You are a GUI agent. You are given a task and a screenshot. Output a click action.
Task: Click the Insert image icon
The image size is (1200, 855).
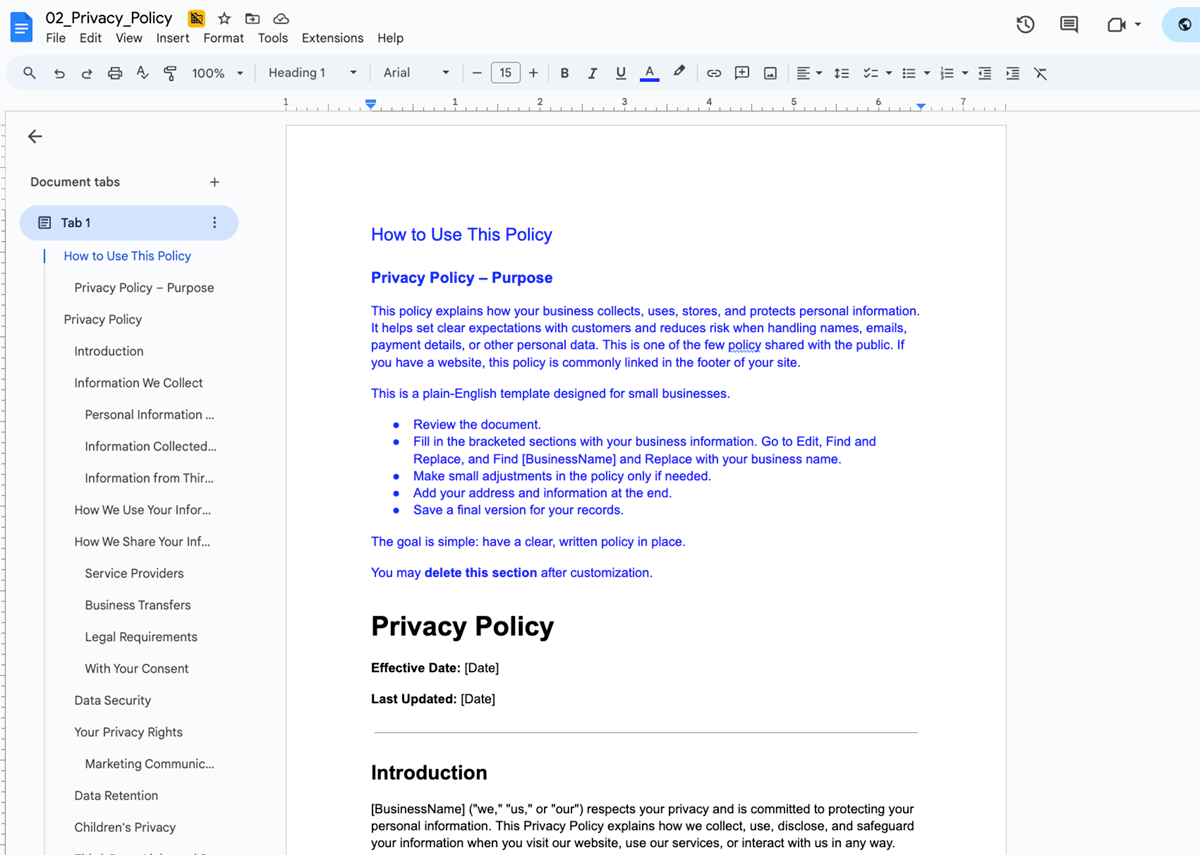[x=770, y=73]
